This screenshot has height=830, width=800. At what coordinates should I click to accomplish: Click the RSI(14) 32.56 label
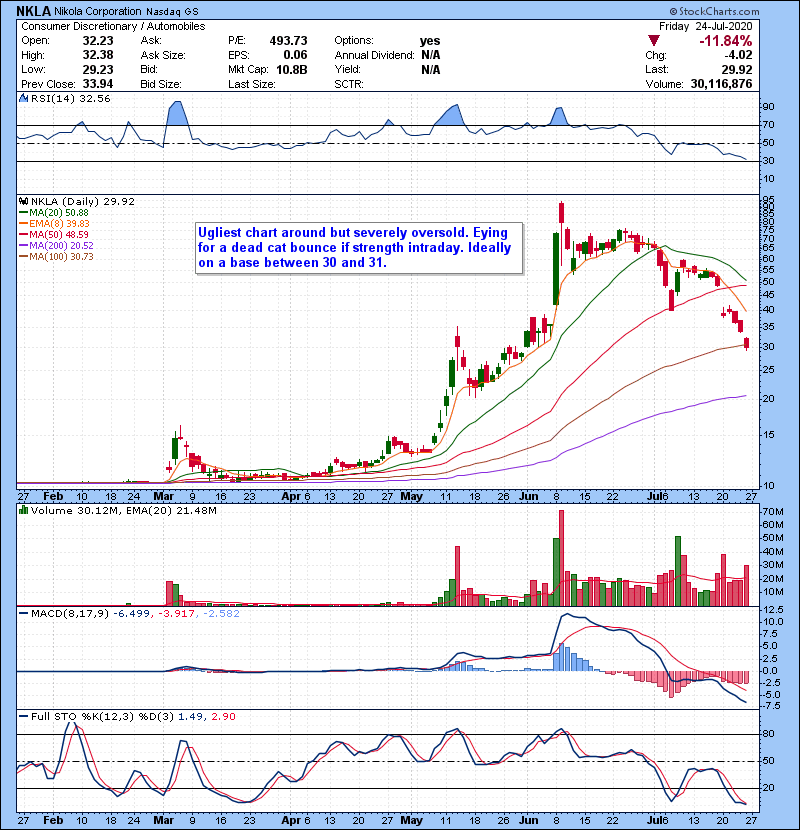[70, 98]
